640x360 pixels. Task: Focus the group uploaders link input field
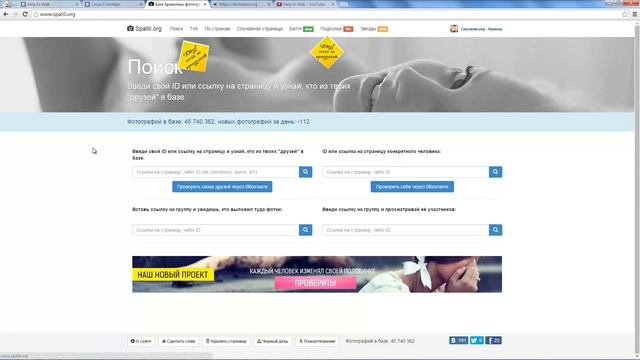pos(216,230)
